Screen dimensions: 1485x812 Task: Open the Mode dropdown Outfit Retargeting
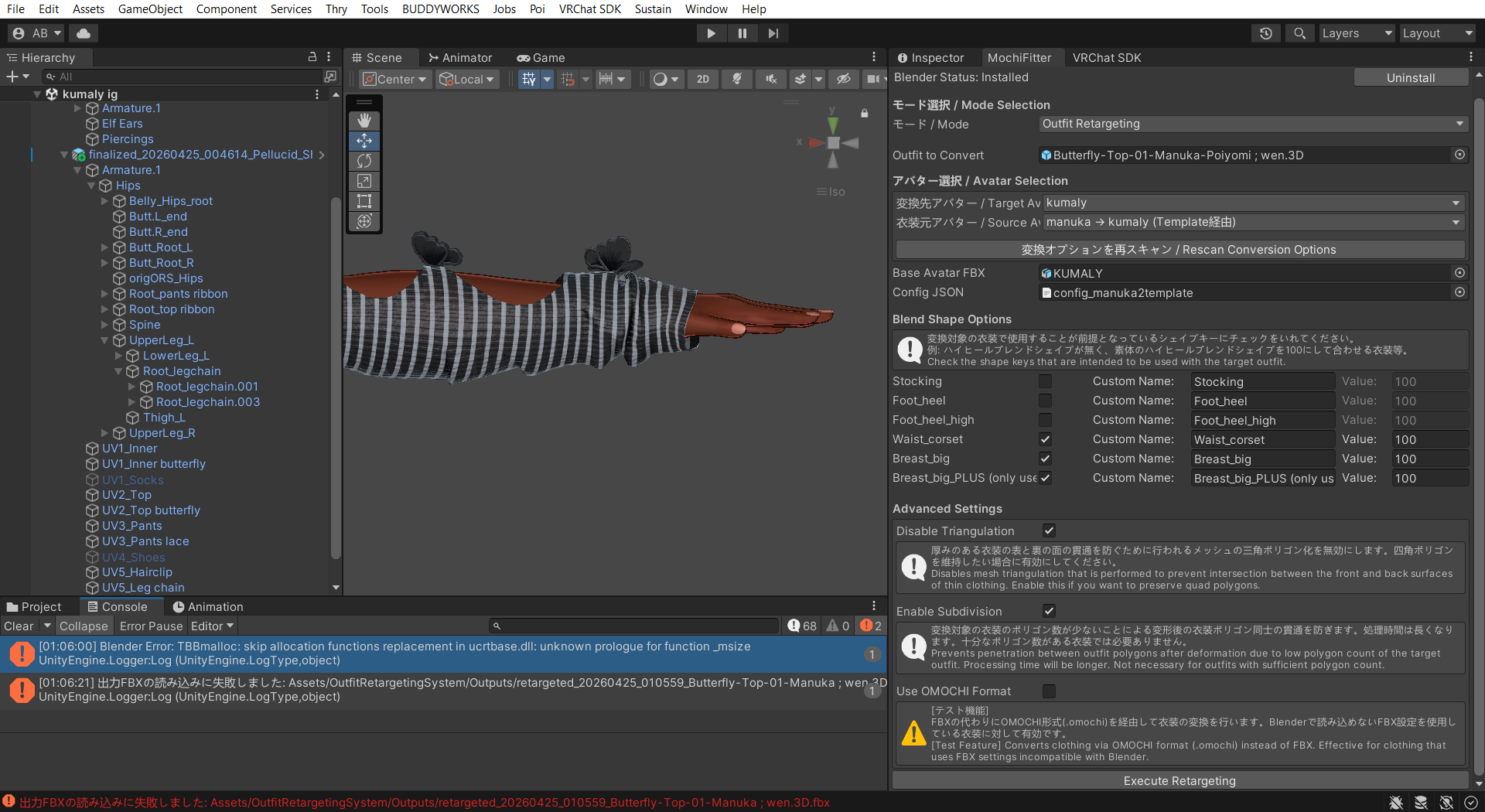tap(1252, 124)
